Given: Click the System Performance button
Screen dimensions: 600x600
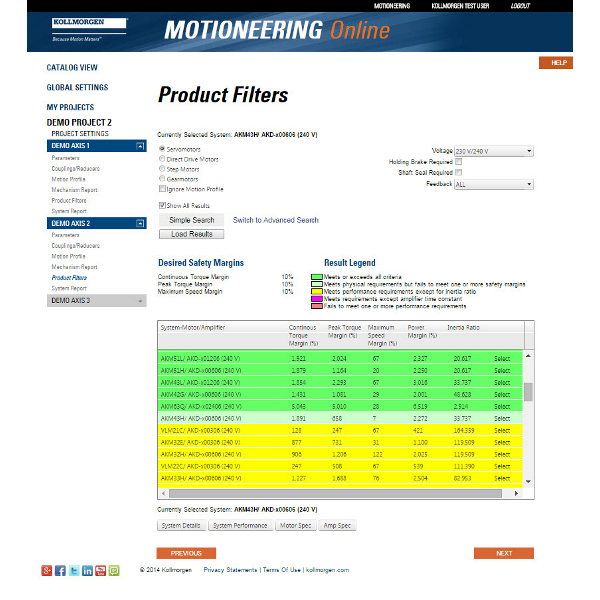Looking at the screenshot, I should click(x=240, y=525).
